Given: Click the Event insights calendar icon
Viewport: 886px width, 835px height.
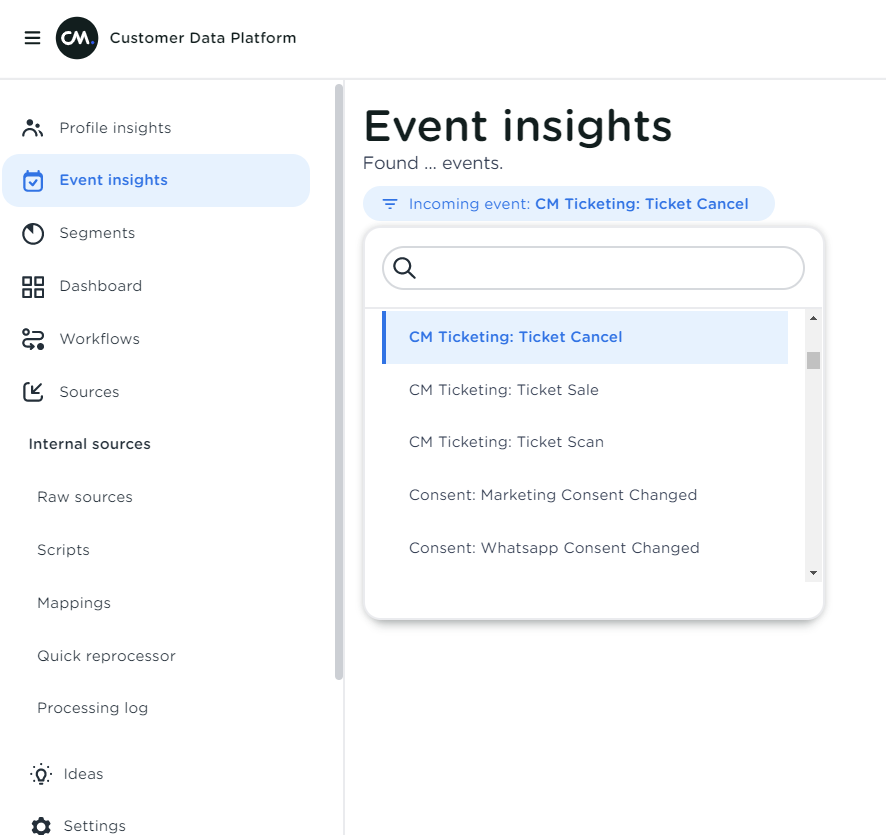Looking at the screenshot, I should point(33,180).
